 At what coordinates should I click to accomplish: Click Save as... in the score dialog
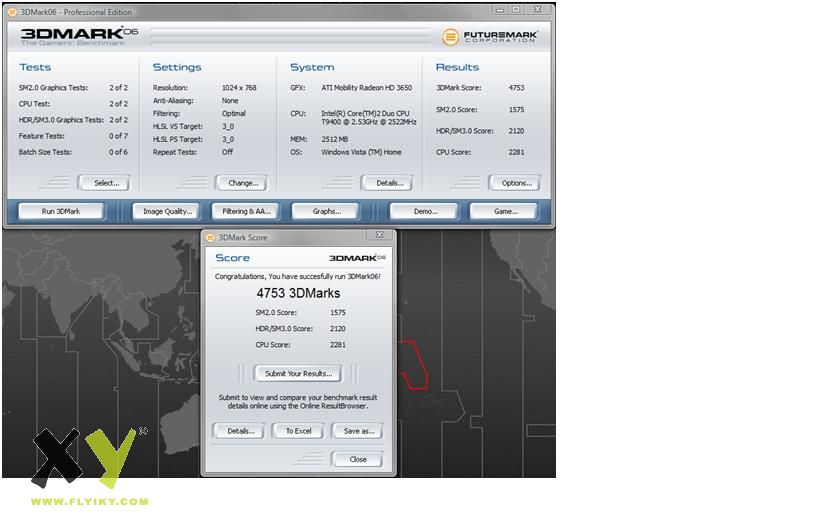point(357,431)
